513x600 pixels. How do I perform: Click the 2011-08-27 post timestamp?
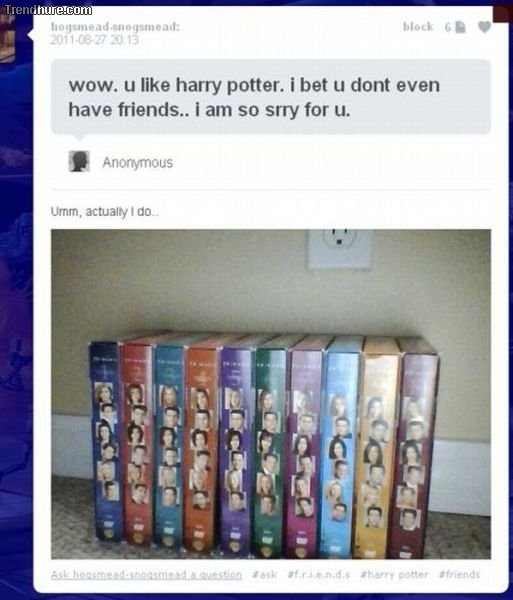click(94, 40)
